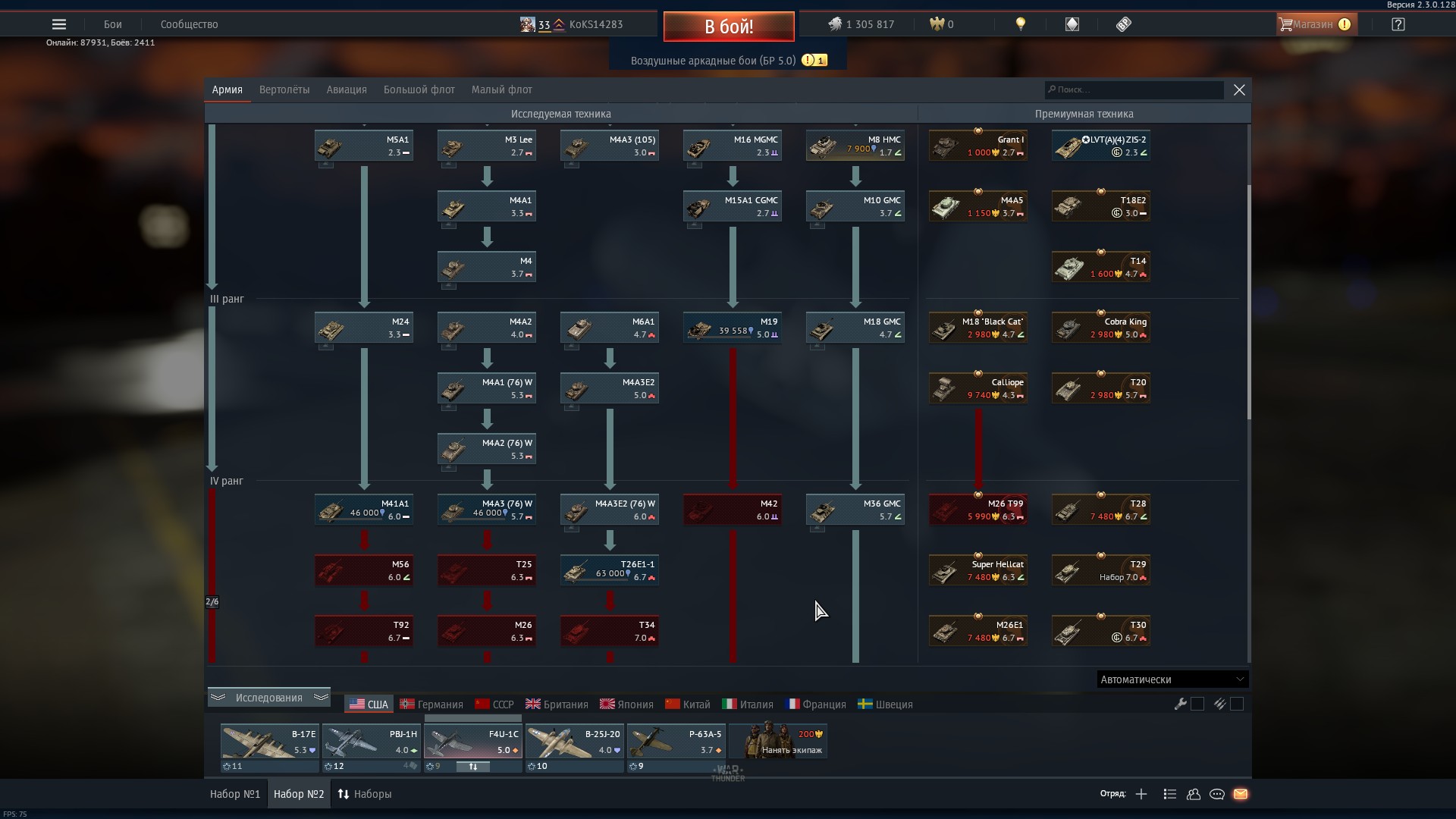Open the 'Автоматически' dropdown
The image size is (1456, 819).
tap(1172, 679)
